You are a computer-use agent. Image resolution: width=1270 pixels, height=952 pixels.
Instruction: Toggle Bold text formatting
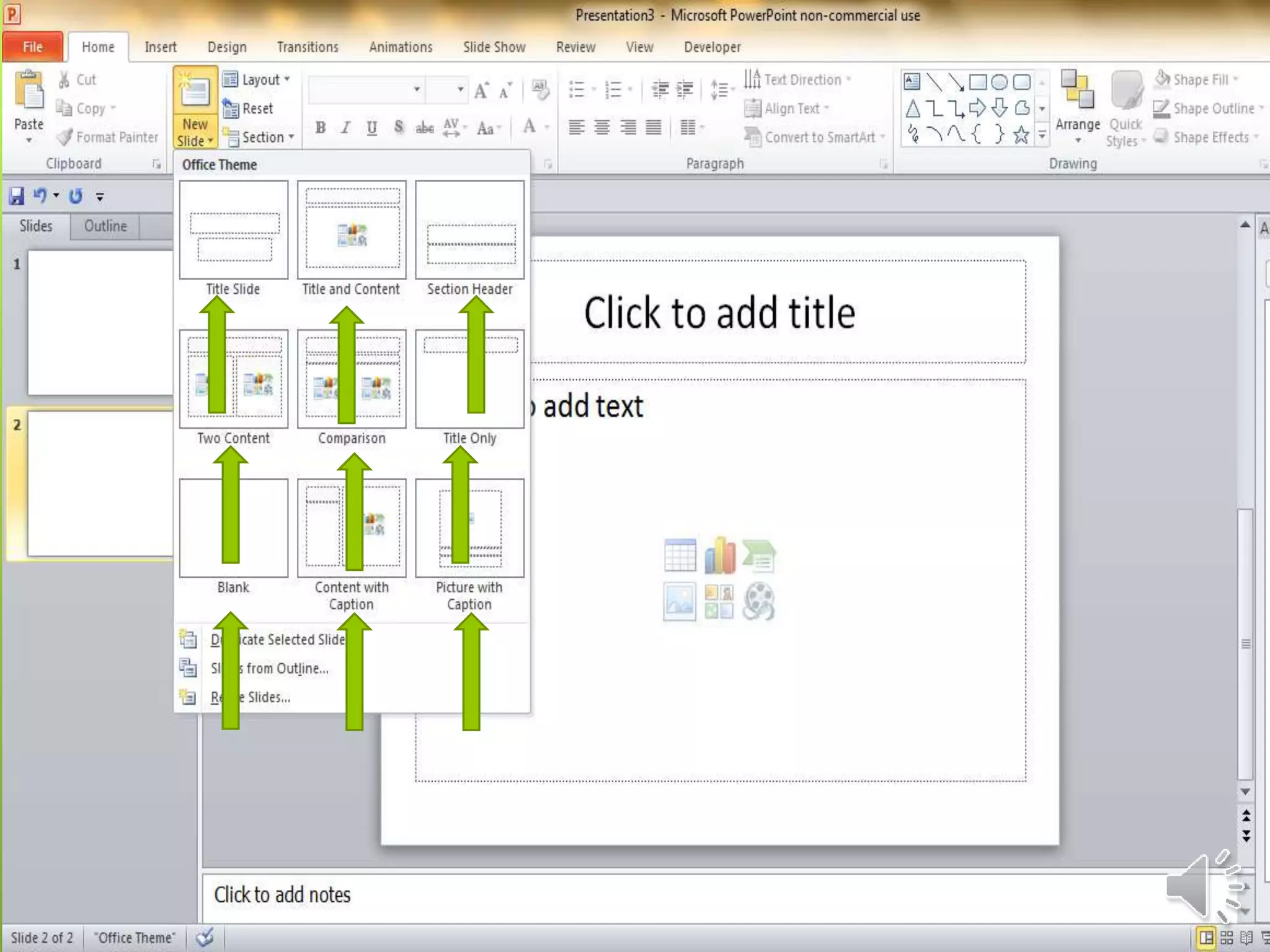(x=320, y=128)
